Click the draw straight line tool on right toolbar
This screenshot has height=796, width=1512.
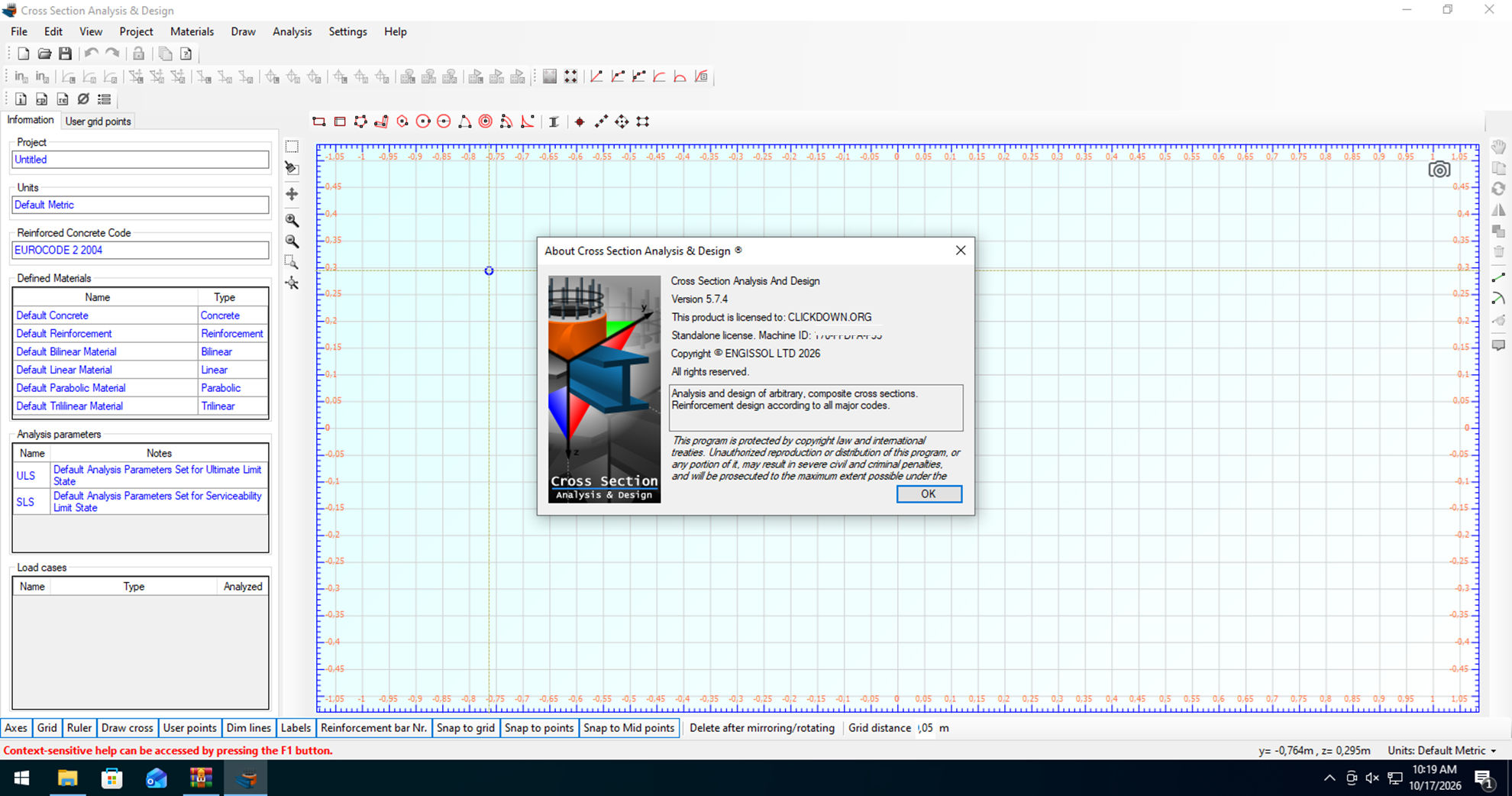1498,278
